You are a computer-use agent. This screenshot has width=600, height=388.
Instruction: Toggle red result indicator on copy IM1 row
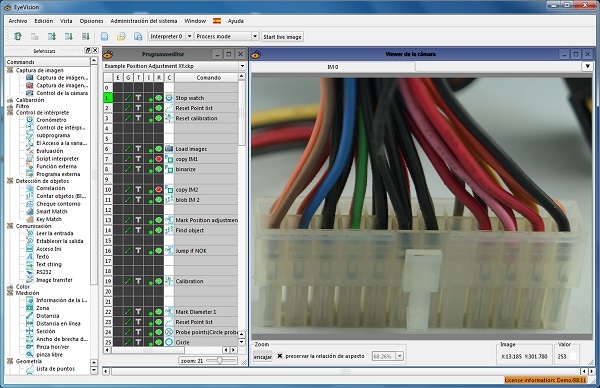(x=159, y=159)
